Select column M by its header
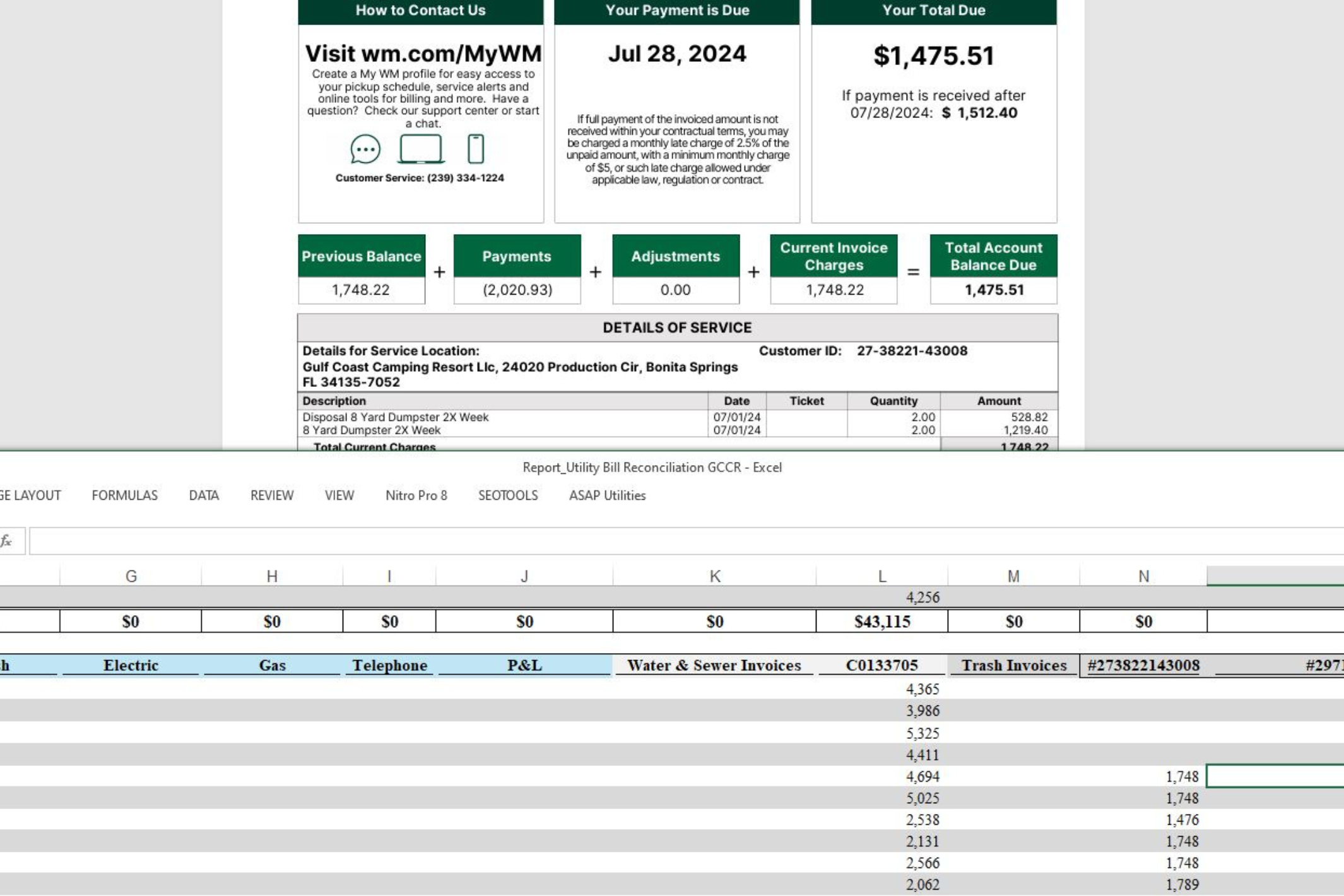Screen dimensions: 1344x896 tap(1013, 576)
